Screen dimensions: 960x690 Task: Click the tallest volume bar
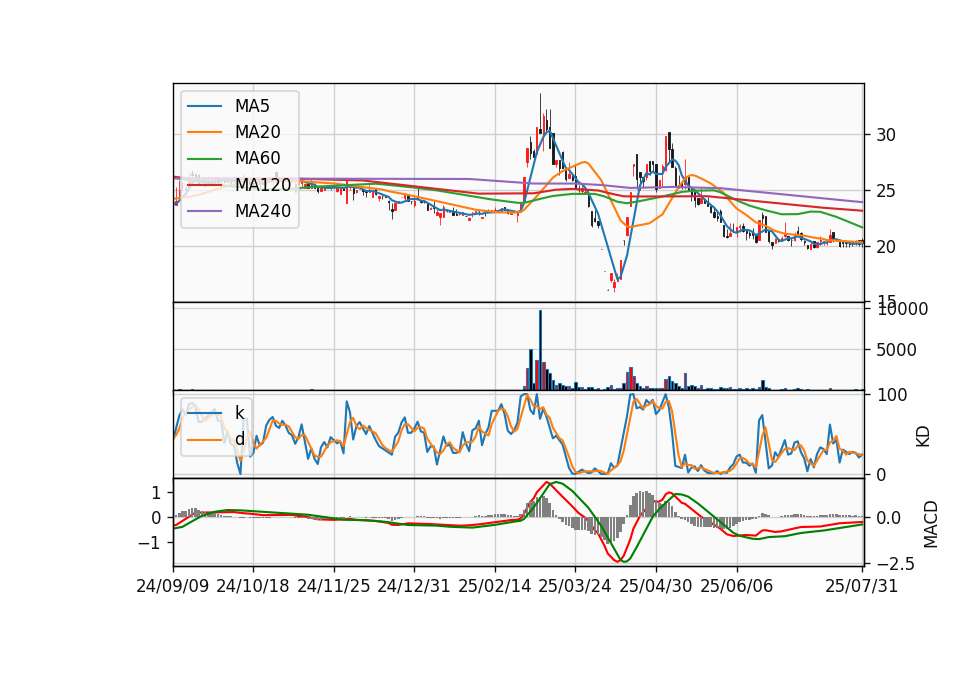point(540,350)
